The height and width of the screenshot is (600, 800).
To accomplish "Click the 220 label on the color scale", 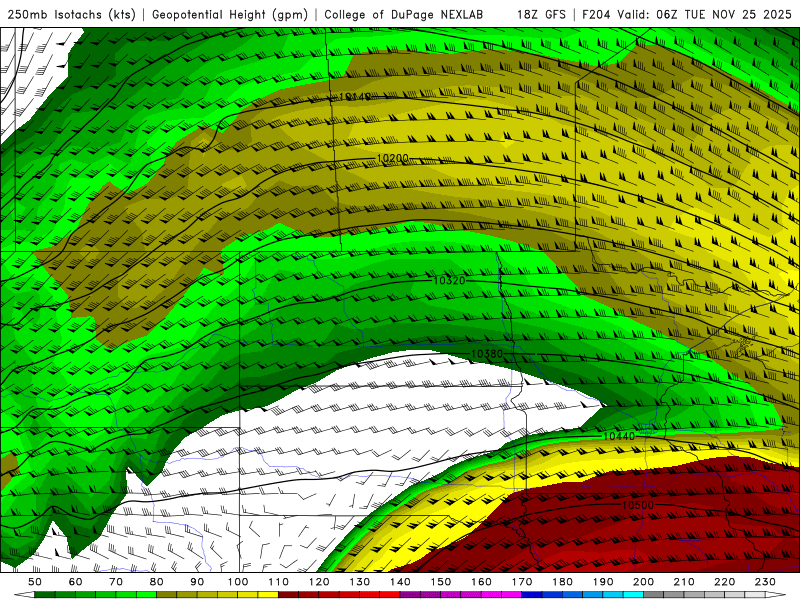I will (724, 582).
